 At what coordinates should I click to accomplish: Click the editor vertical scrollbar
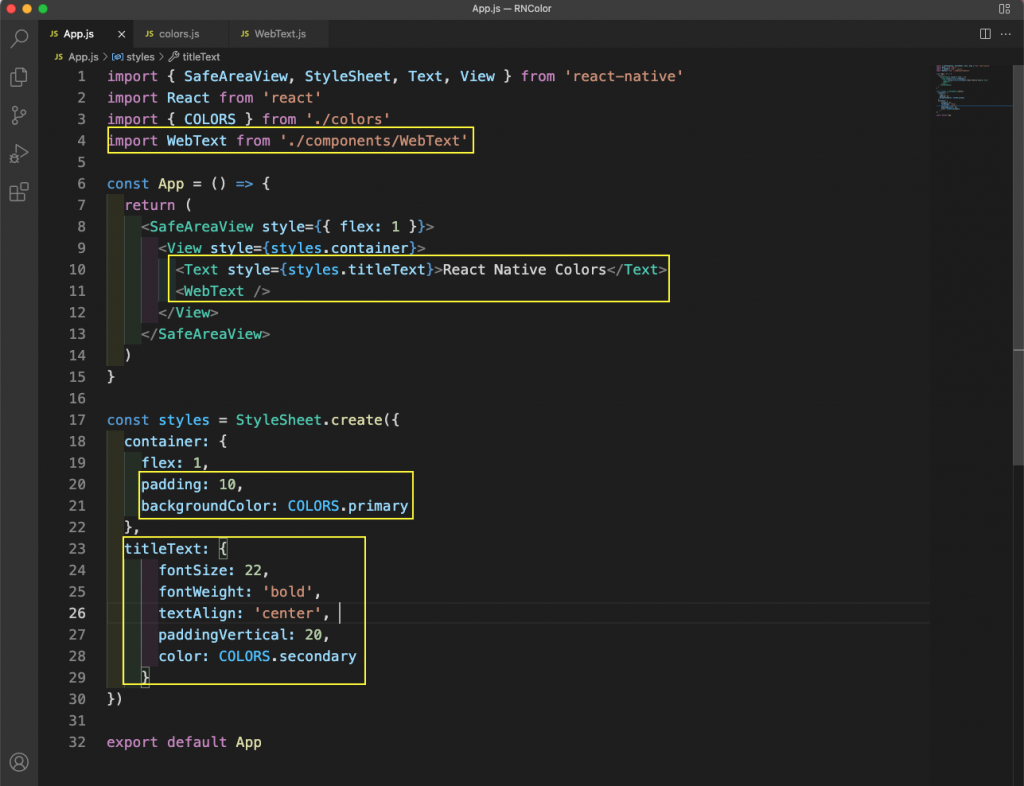pyautogui.click(x=1018, y=264)
